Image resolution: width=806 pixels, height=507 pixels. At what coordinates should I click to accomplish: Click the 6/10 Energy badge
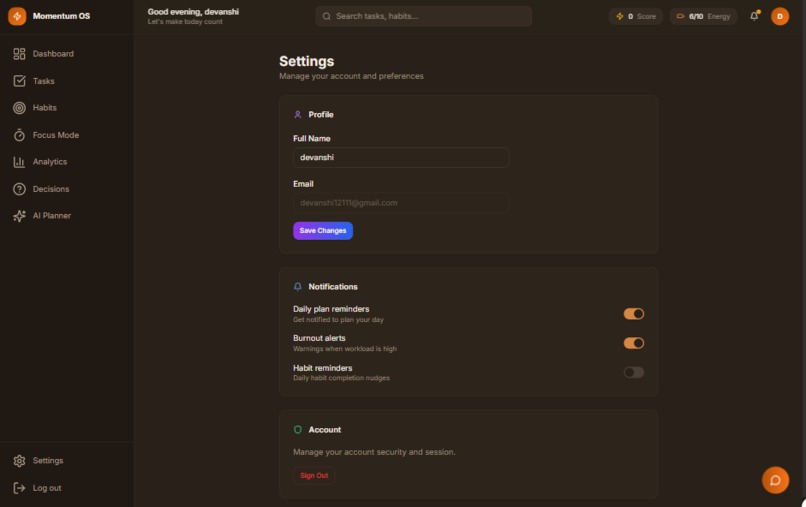[x=703, y=16]
